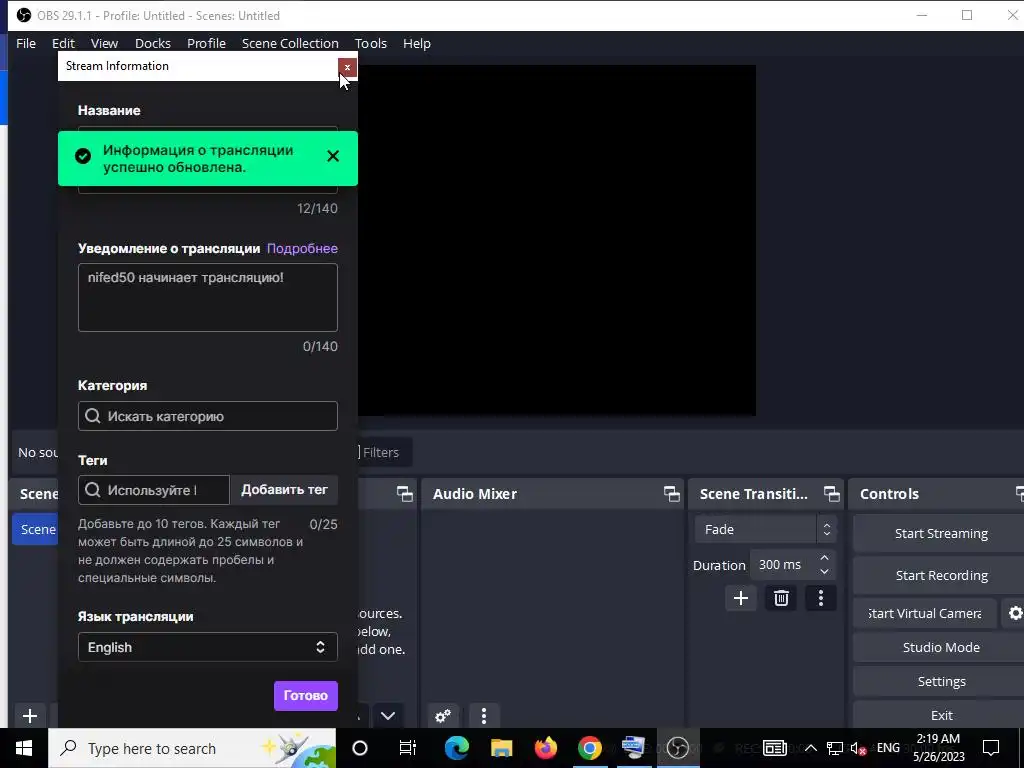Open the View menu
This screenshot has height=768, width=1024.
[x=104, y=43]
